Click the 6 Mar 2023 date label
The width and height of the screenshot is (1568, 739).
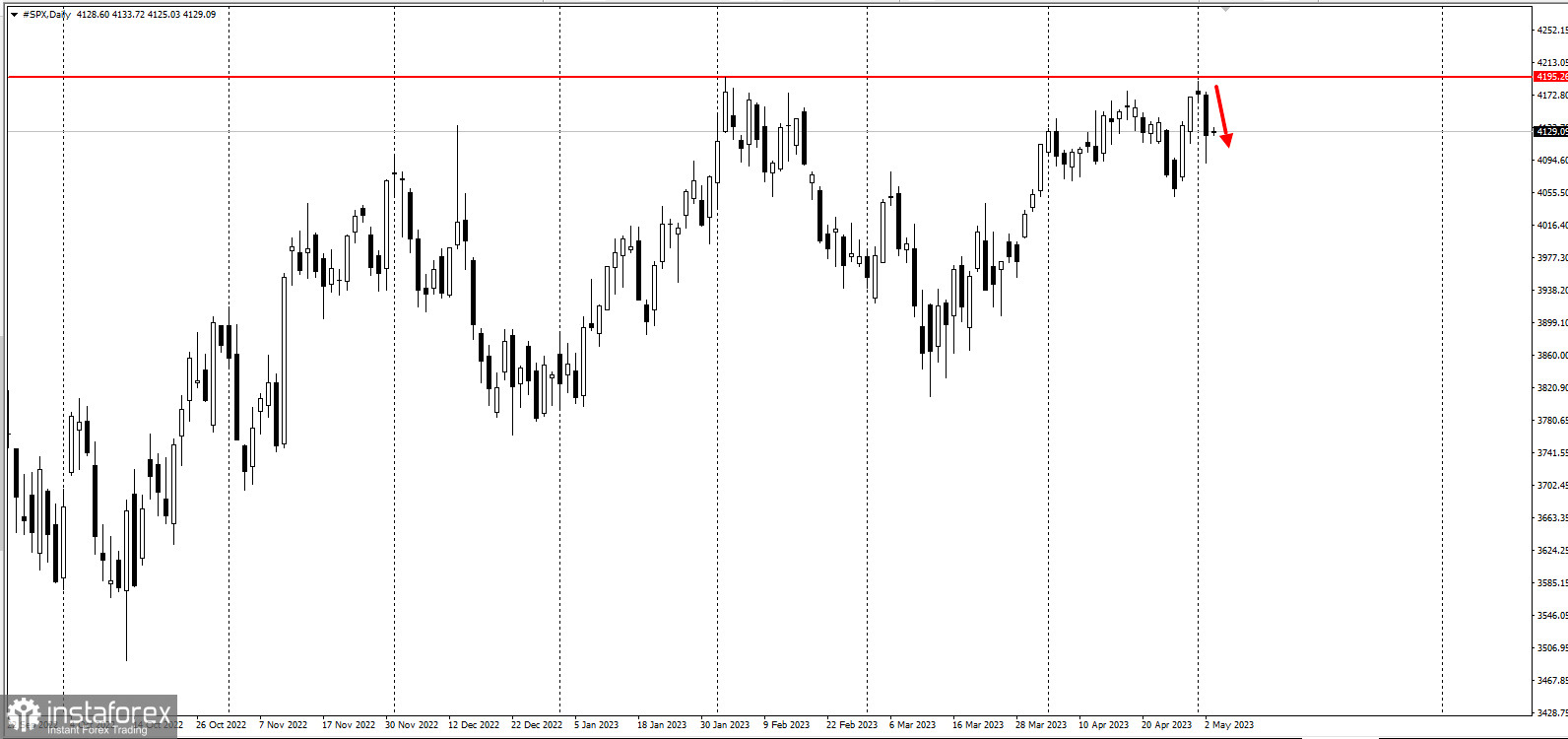(x=913, y=725)
